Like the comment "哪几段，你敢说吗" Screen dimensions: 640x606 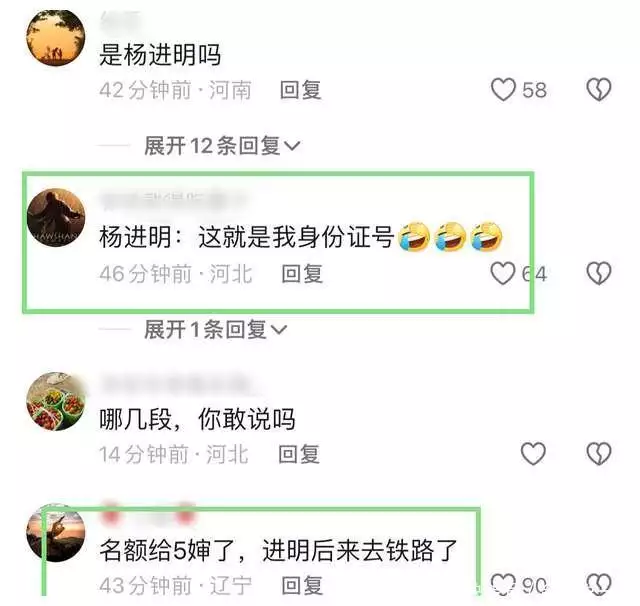click(x=533, y=454)
